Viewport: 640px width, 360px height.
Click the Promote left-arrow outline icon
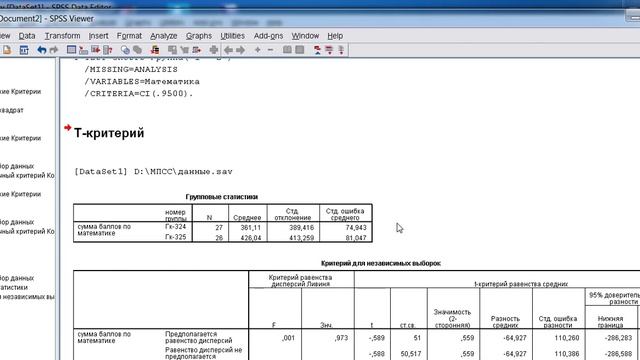228,50
